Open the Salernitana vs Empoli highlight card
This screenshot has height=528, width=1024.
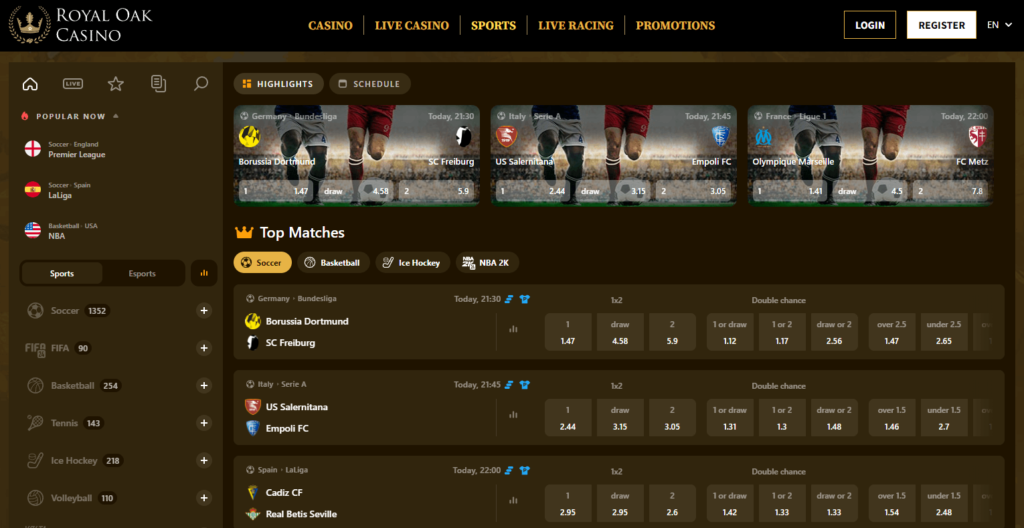click(x=614, y=156)
